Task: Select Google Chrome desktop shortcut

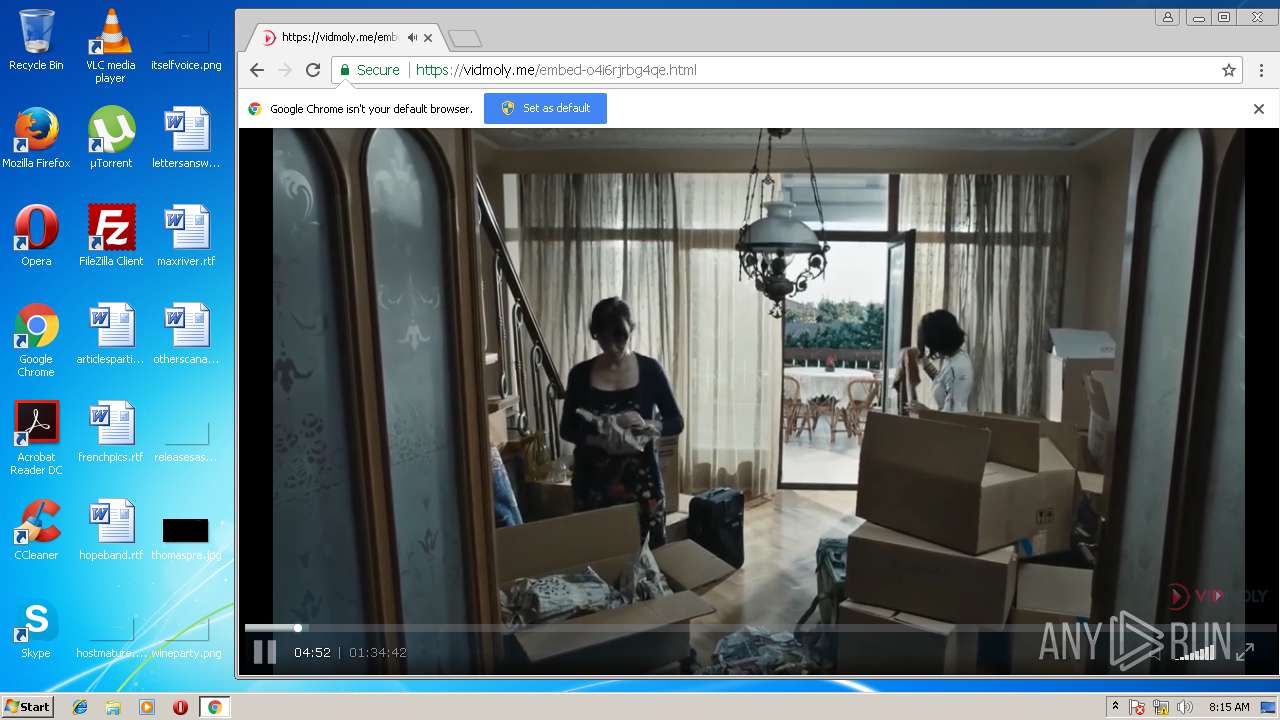Action: point(36,340)
